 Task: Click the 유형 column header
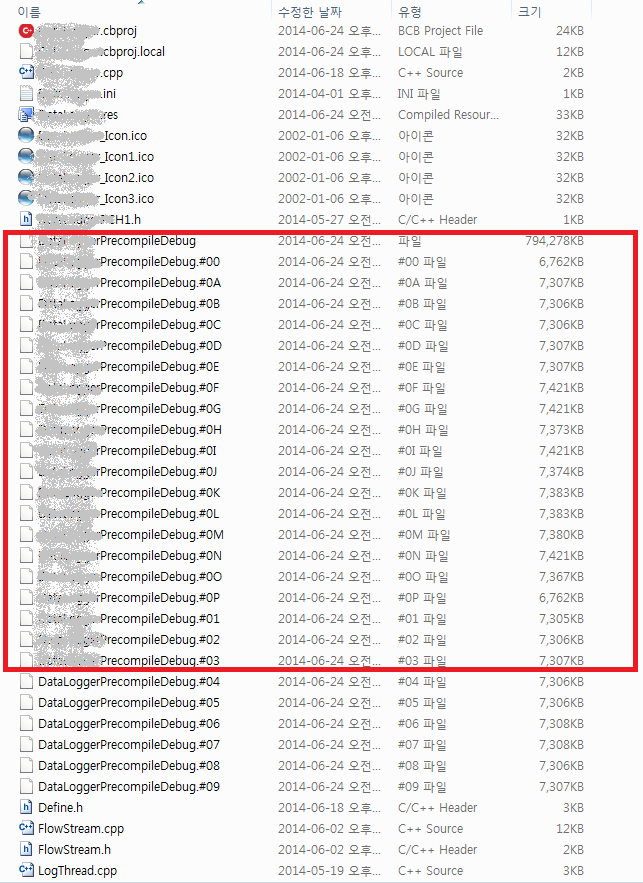(409, 12)
